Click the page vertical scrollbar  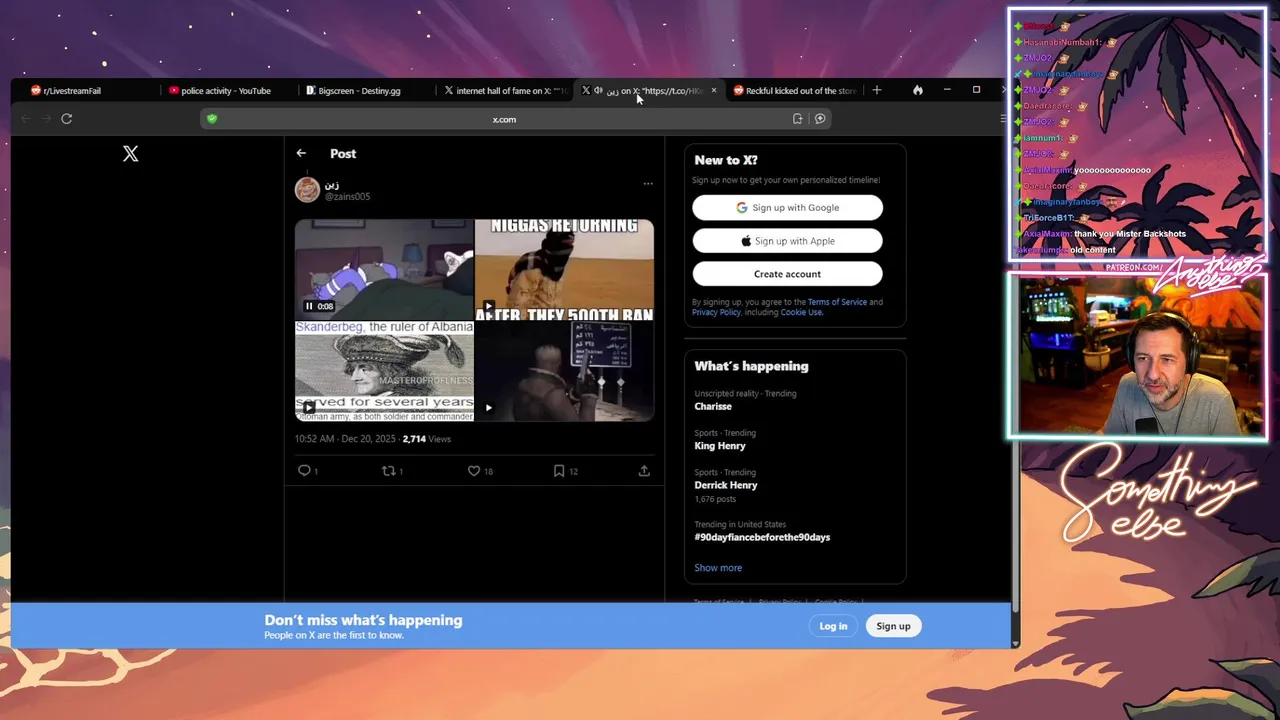(x=1015, y=380)
